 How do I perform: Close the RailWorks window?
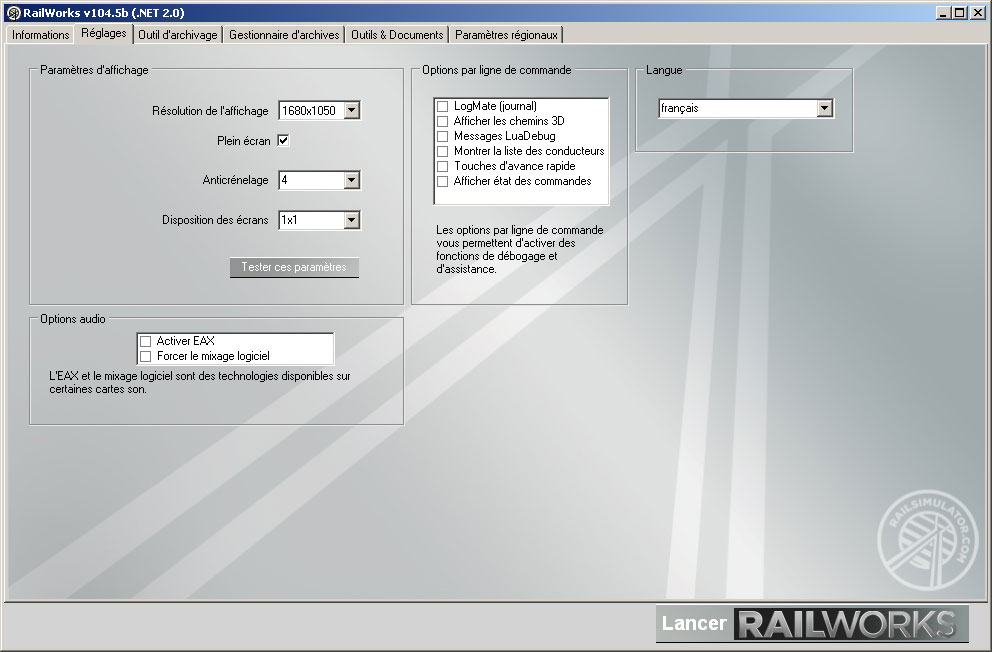pos(977,13)
